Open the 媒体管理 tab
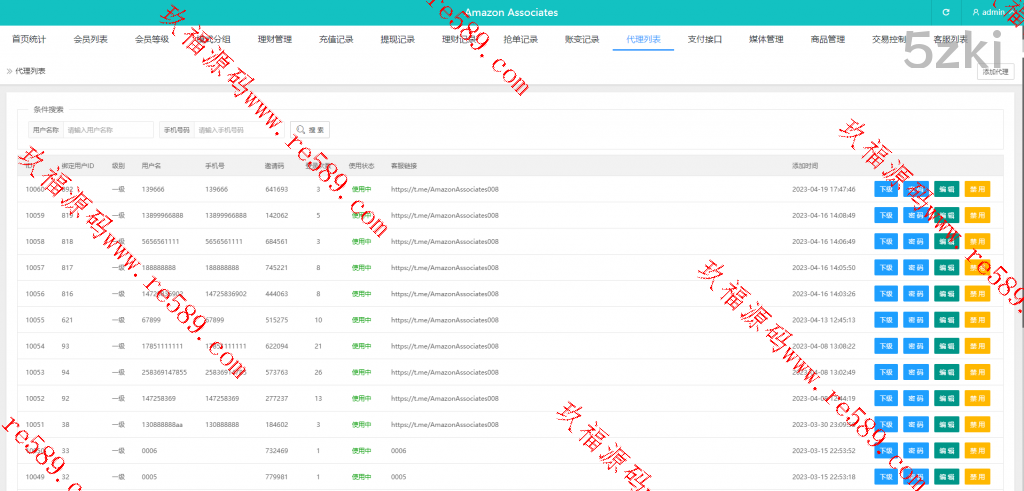The height and width of the screenshot is (491, 1024). (766, 40)
